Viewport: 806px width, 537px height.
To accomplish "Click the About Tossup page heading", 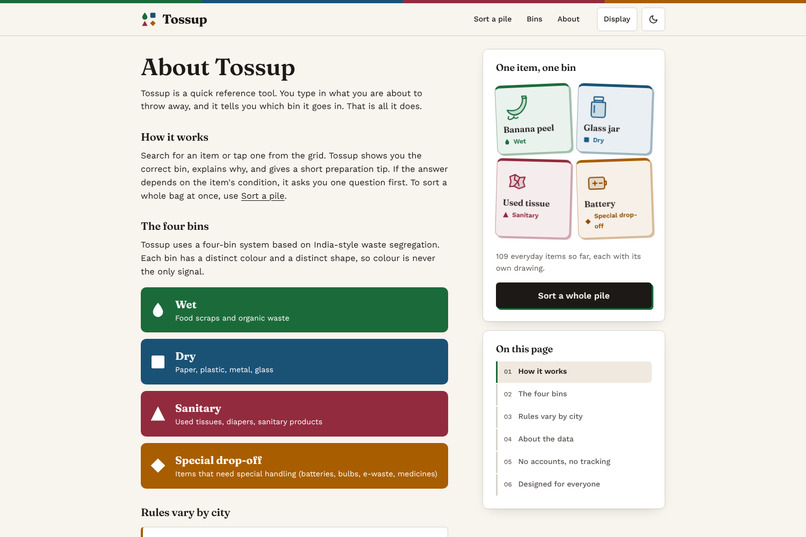I will coord(218,67).
